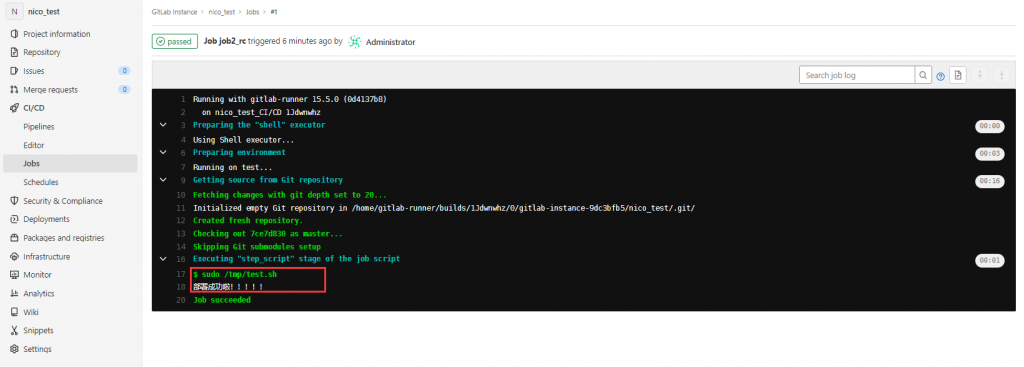Click 'Running with gitlab-runner 15.5.0' line
Image resolution: width=1024 pixels, height=367 pixels.
[x=290, y=99]
